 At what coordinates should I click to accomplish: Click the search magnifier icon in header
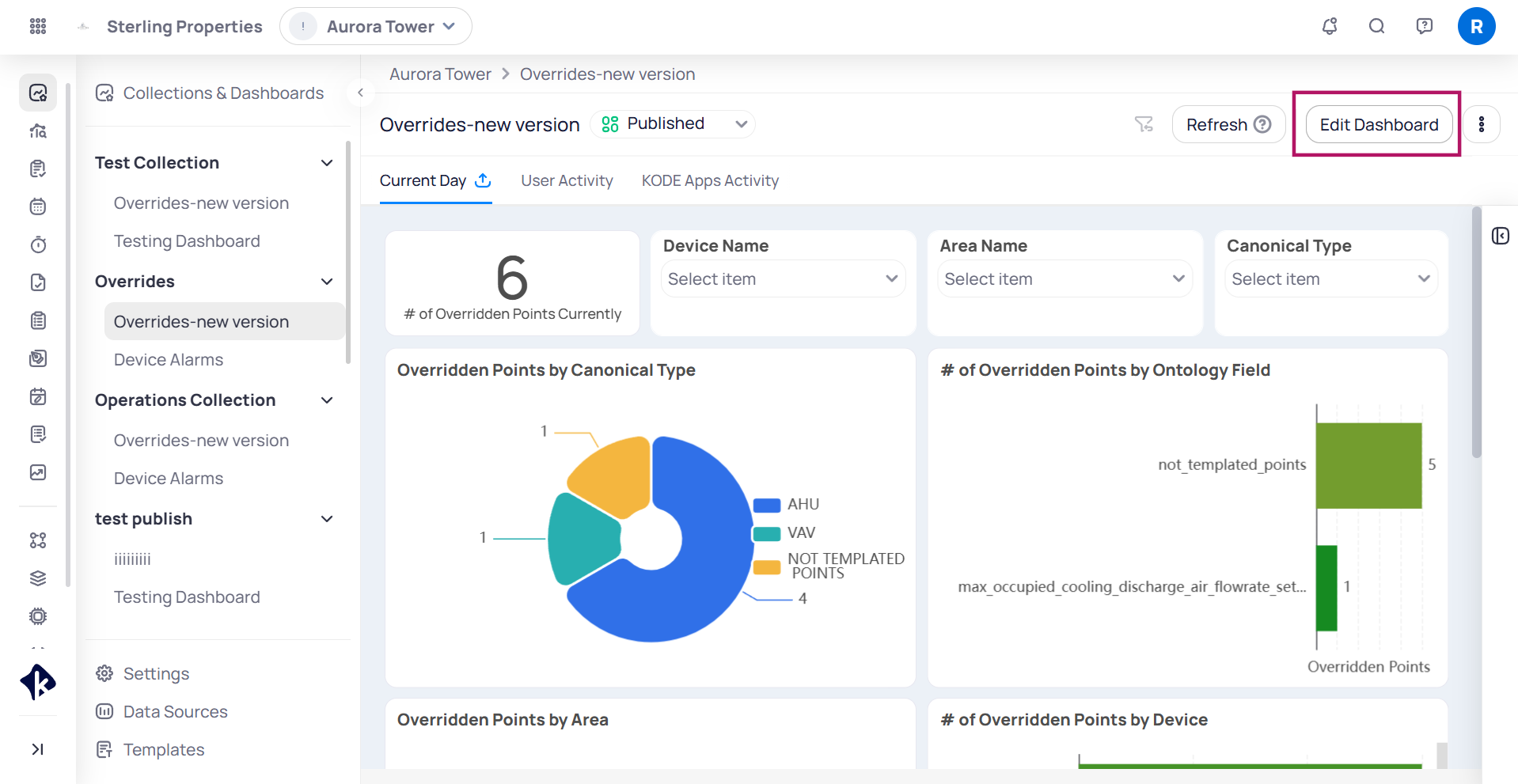click(x=1377, y=26)
